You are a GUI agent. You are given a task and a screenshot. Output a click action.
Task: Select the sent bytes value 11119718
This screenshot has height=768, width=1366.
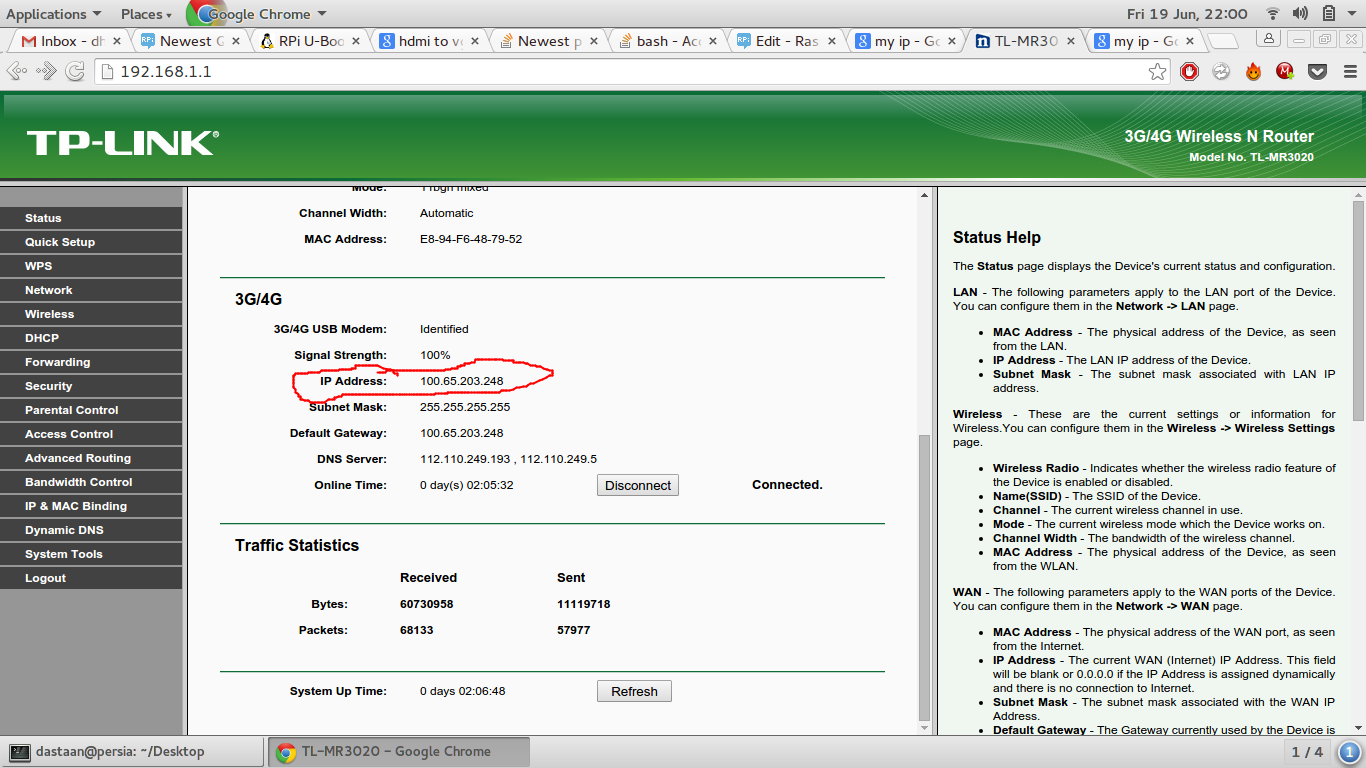[x=584, y=604]
